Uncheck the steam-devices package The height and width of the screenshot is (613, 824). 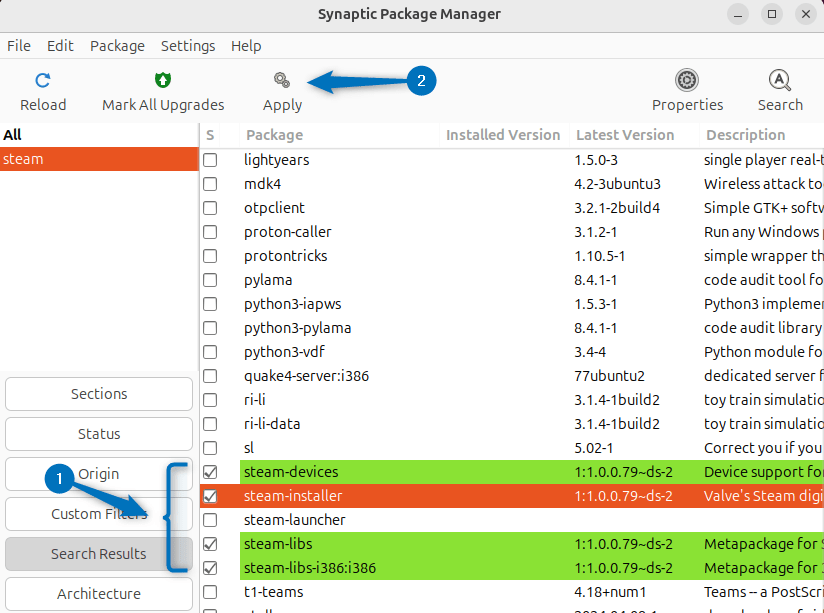[x=210, y=471]
